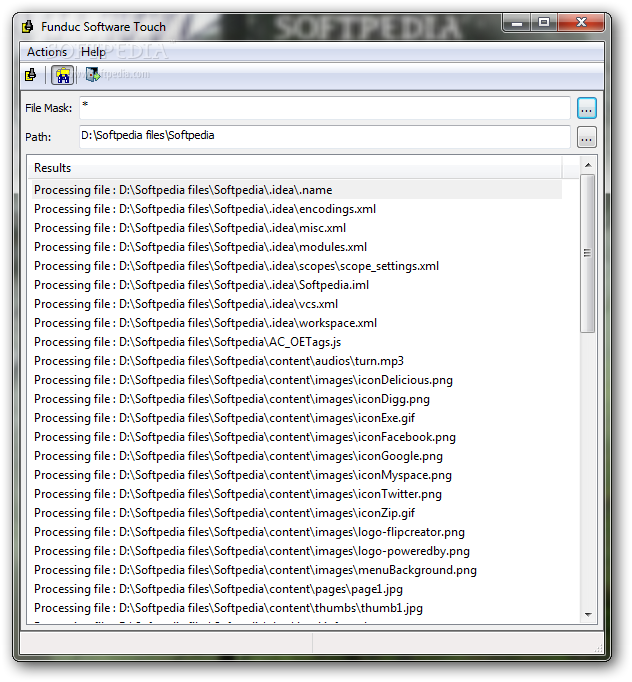The height and width of the screenshot is (682, 632).
Task: Click the scroll up arrow of results list
Action: pos(588,165)
